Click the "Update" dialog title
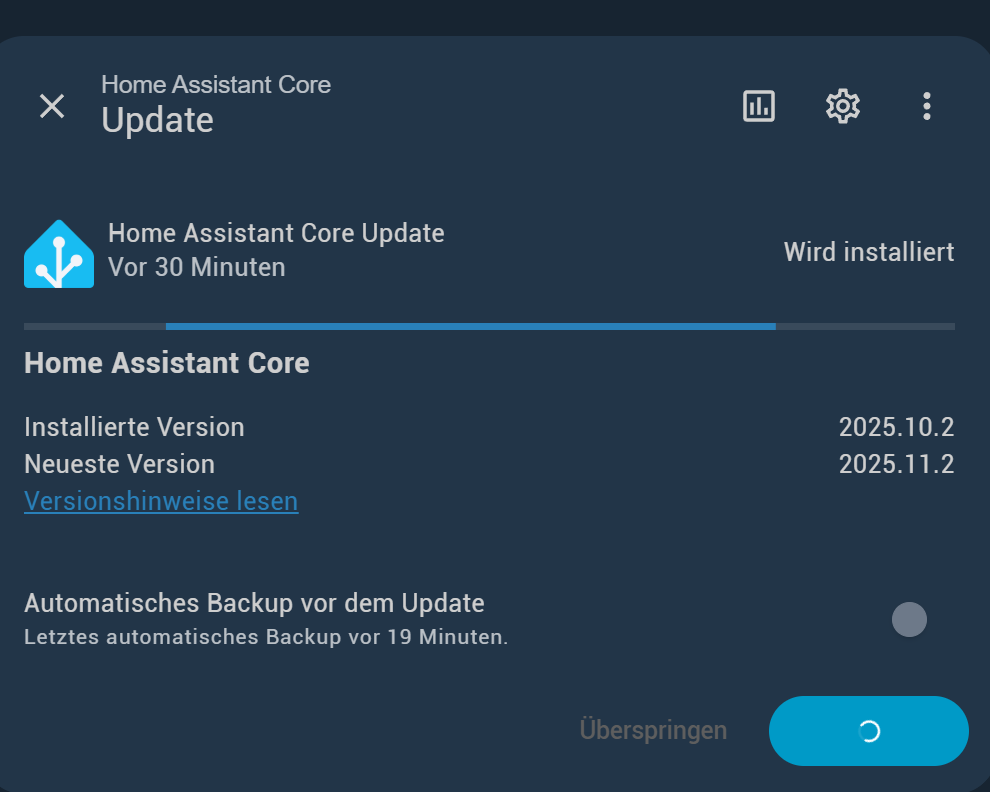This screenshot has width=990, height=792. click(x=157, y=120)
